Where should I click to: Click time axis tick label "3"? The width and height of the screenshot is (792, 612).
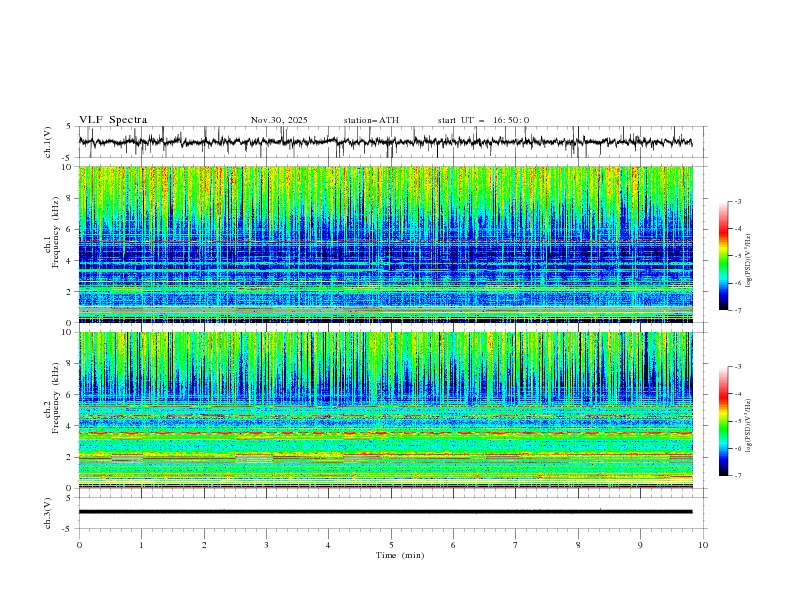[266, 545]
